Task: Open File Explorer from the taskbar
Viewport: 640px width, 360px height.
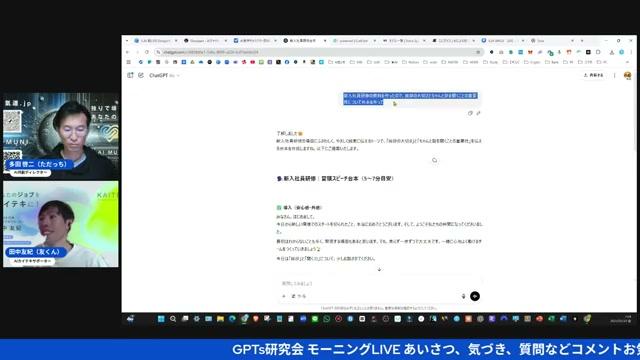Action: click(x=220, y=319)
